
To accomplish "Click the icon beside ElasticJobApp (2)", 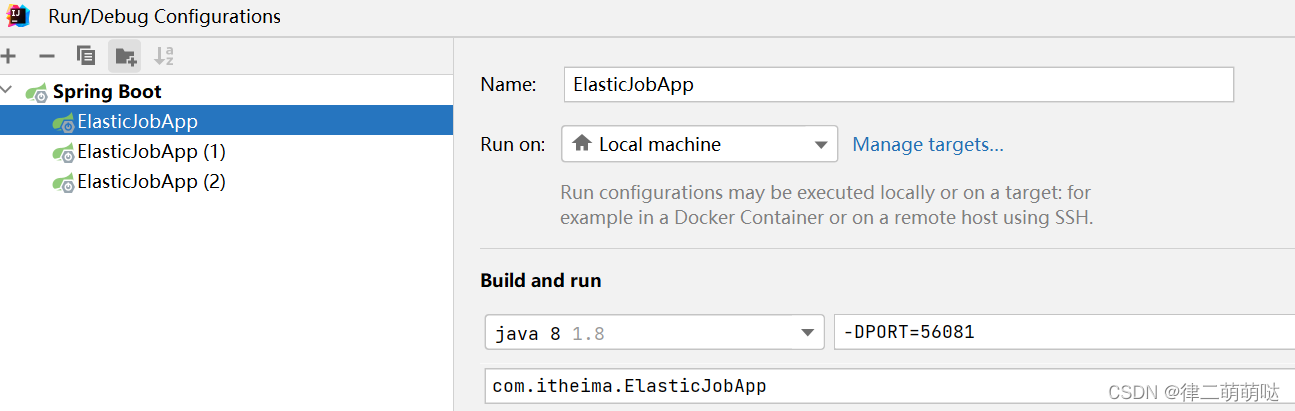I will pyautogui.click(x=63, y=183).
